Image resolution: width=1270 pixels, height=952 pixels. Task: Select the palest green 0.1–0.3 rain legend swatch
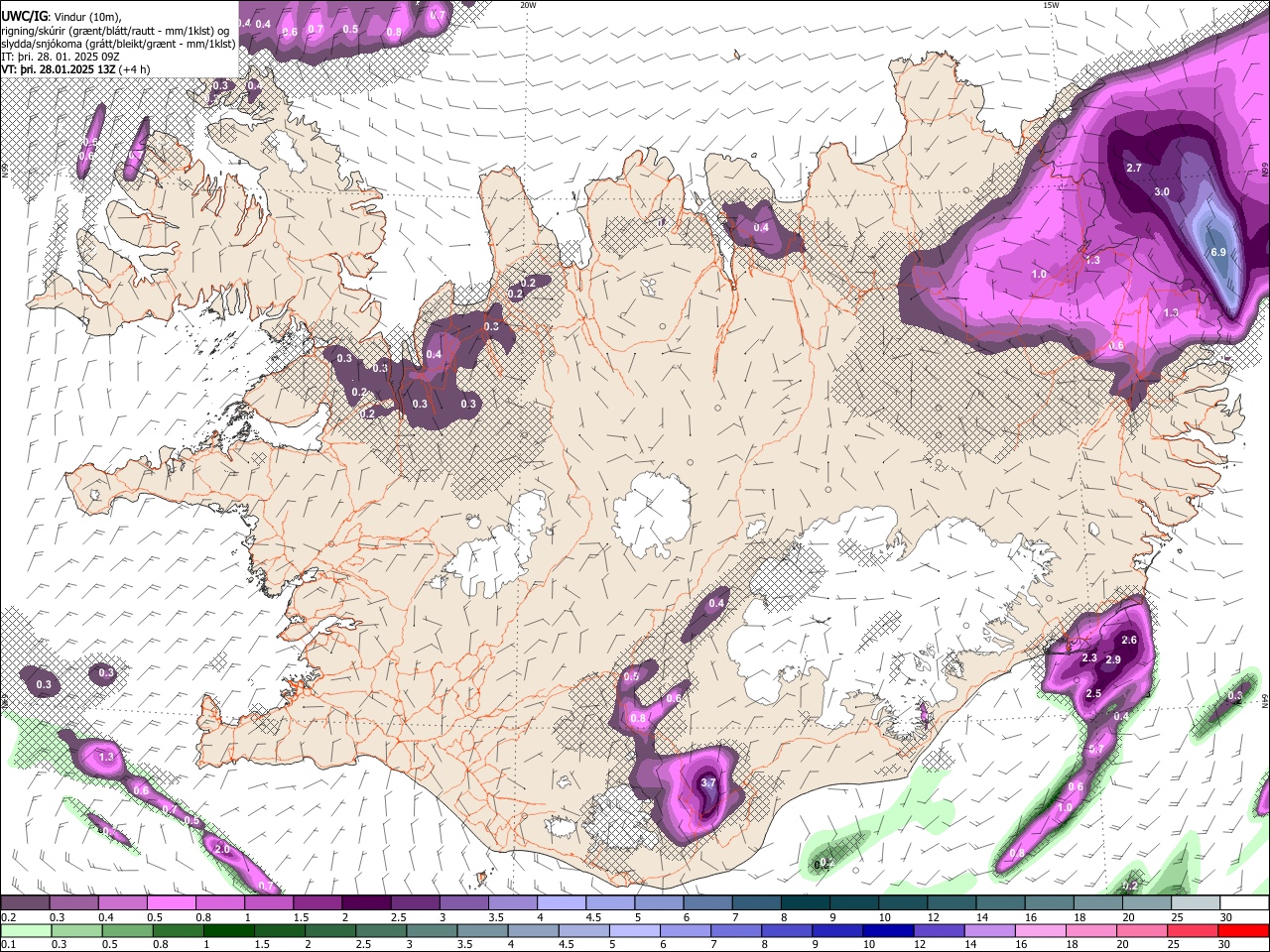pos(25,930)
